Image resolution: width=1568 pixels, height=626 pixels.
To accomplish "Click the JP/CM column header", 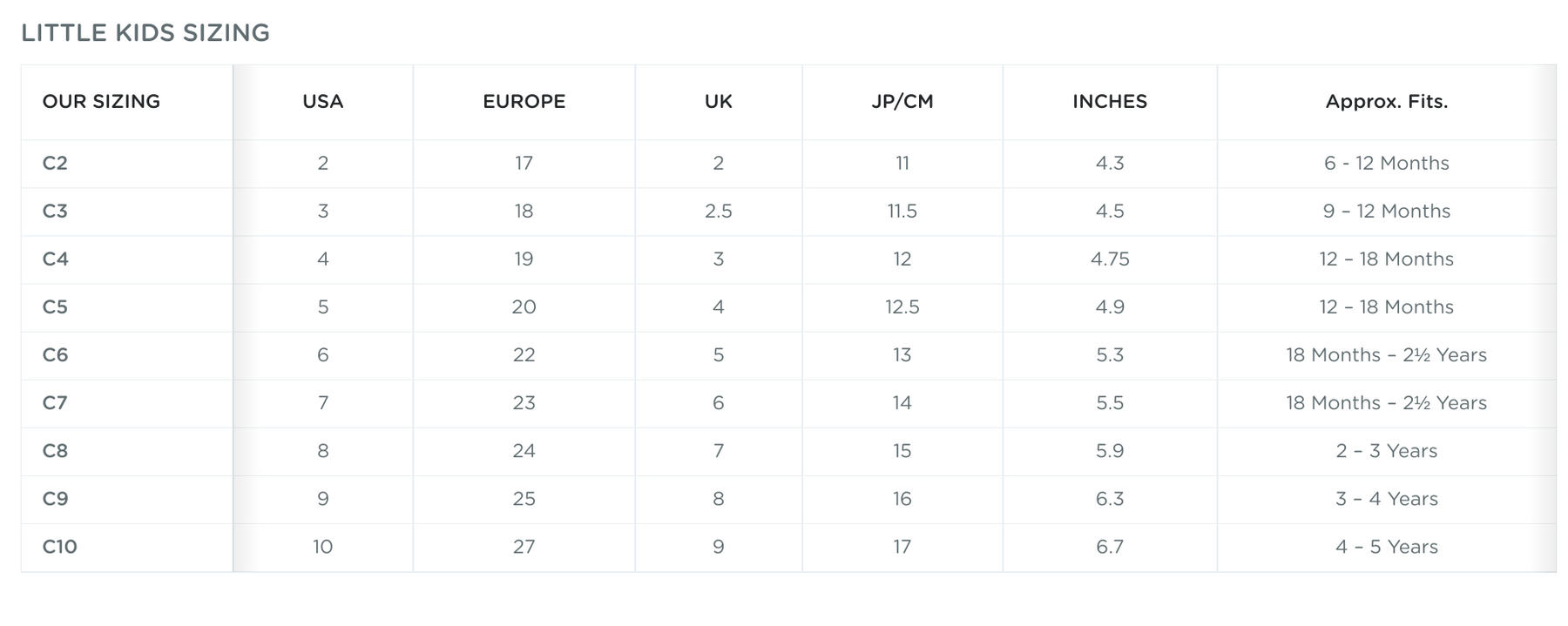I will [902, 101].
